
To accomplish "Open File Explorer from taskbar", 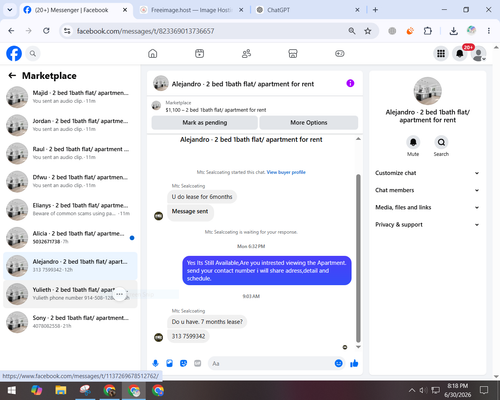I will coord(61,390).
